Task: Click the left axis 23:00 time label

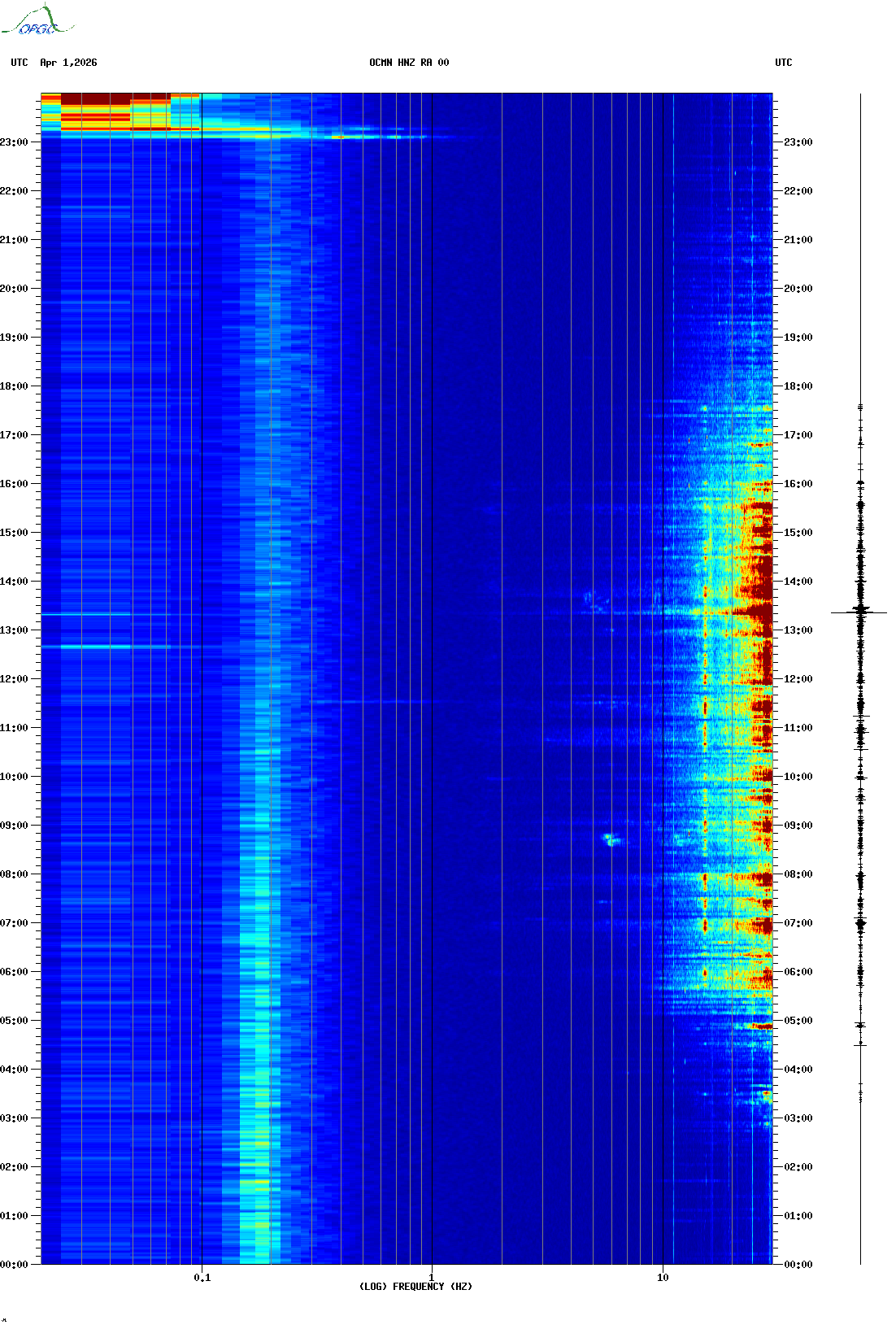Action: coord(14,142)
